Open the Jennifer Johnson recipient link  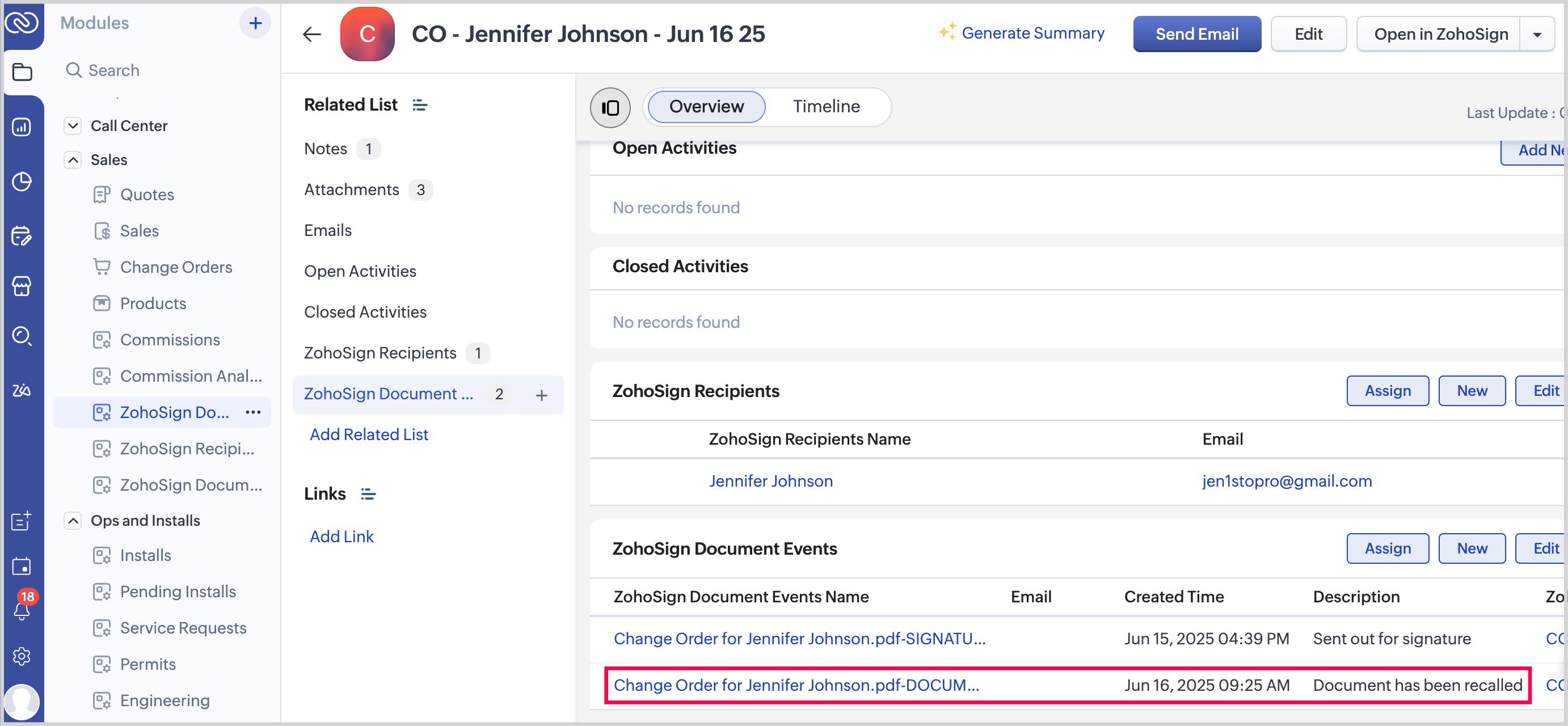pyautogui.click(x=770, y=481)
